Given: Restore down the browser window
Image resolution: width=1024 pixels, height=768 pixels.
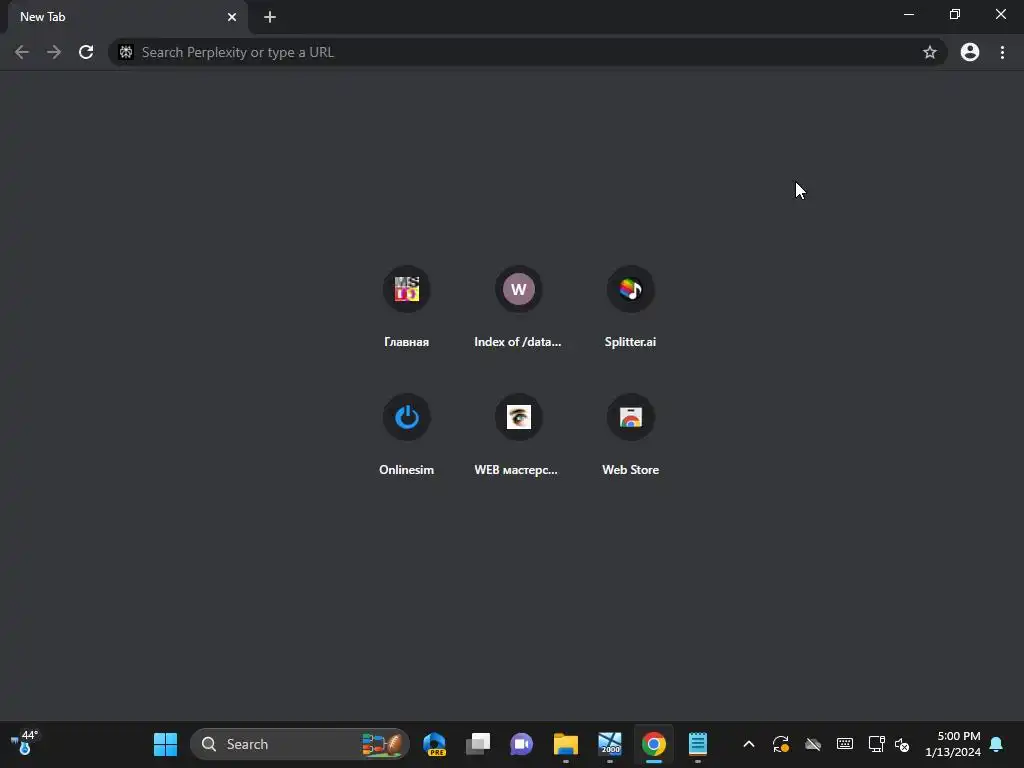Looking at the screenshot, I should coord(955,14).
